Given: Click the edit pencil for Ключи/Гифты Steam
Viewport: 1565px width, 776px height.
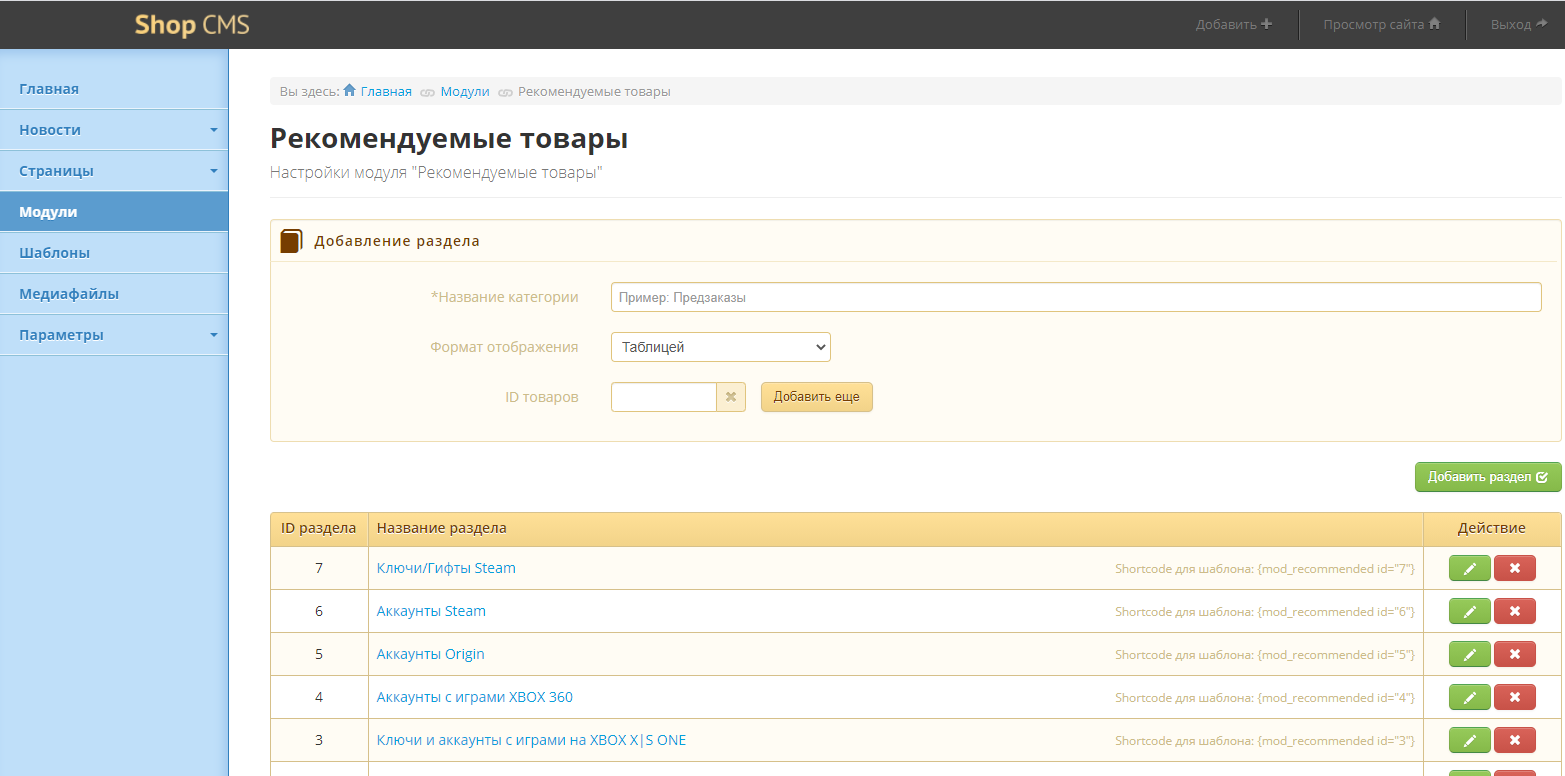Looking at the screenshot, I should point(1469,568).
